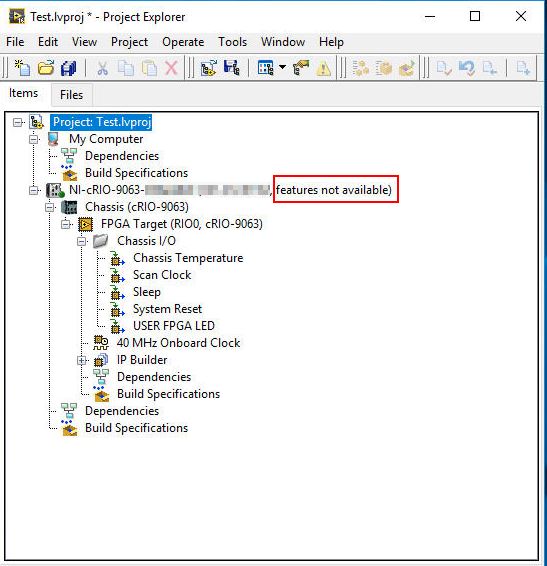Select My Computer in the tree

106,139
